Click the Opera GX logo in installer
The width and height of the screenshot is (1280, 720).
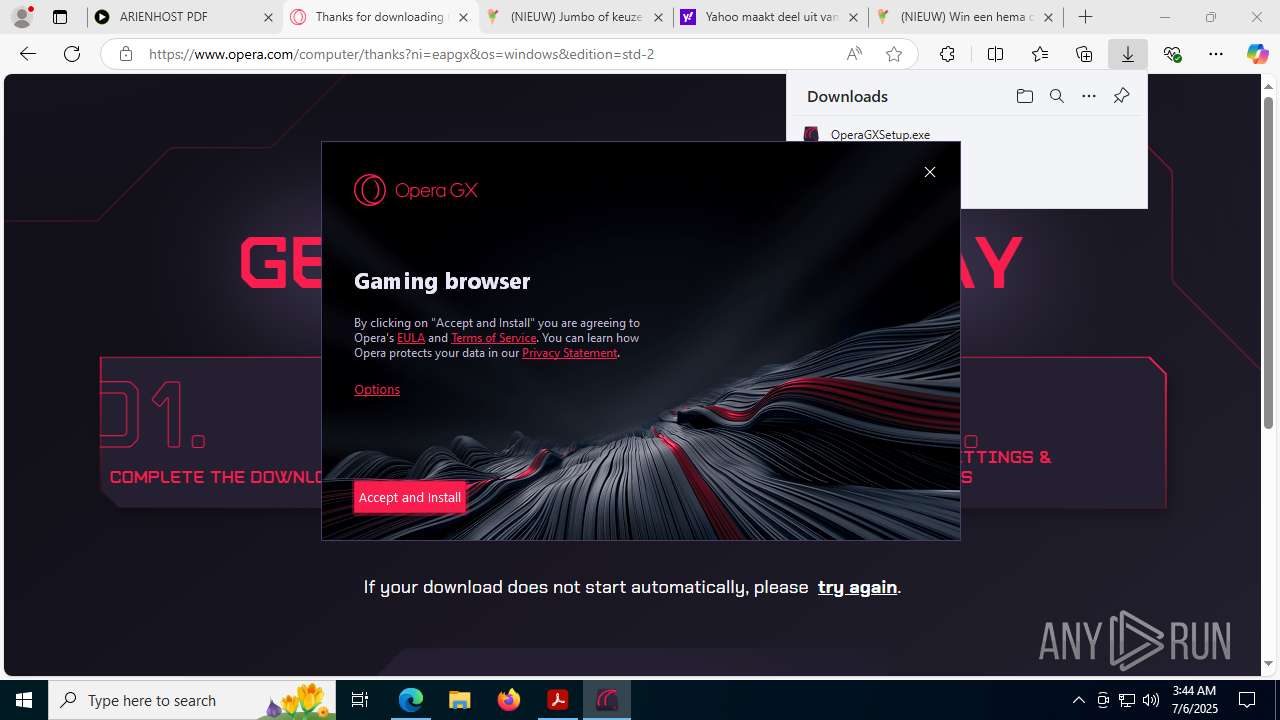[416, 190]
